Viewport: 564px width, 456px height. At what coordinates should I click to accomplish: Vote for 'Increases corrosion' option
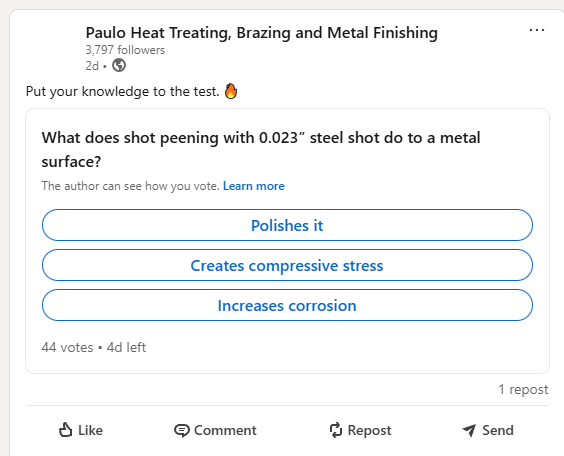click(287, 305)
